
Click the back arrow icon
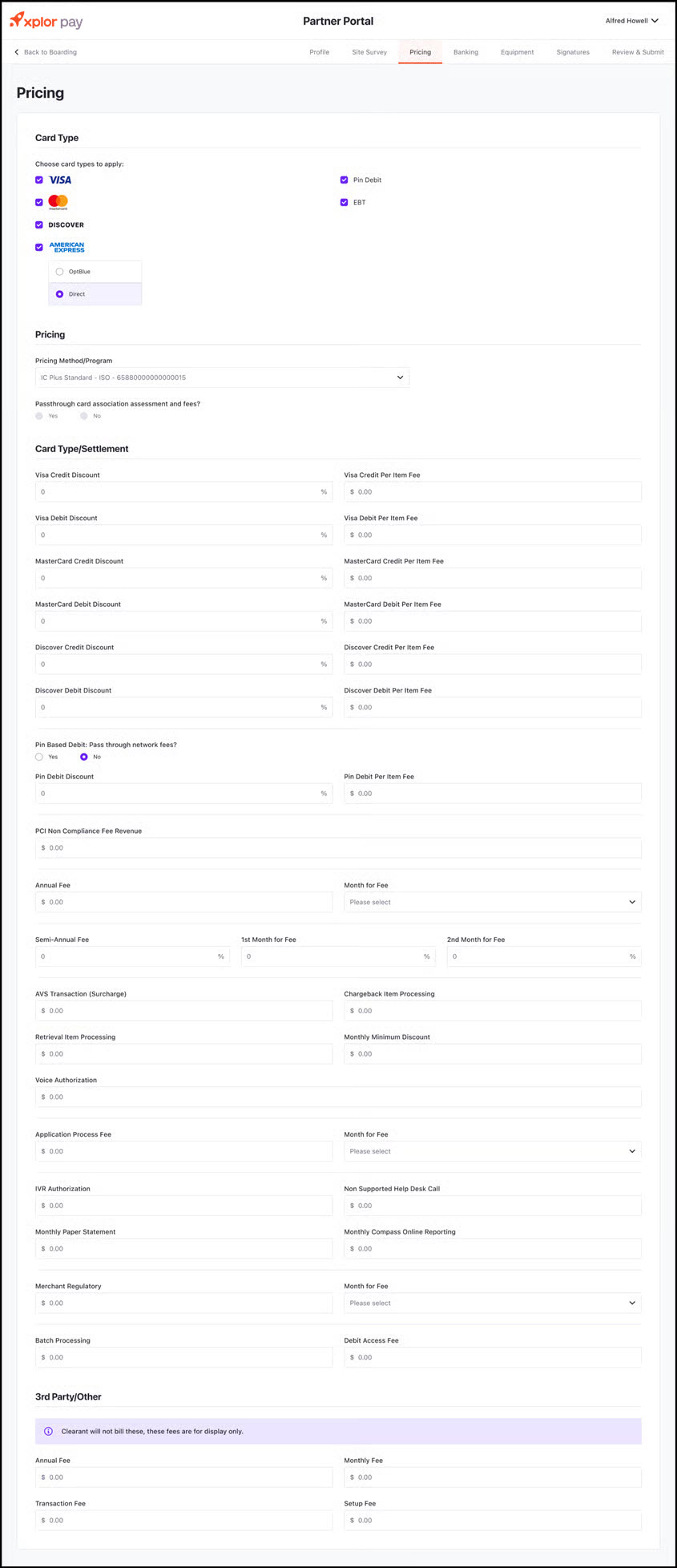pyautogui.click(x=17, y=52)
